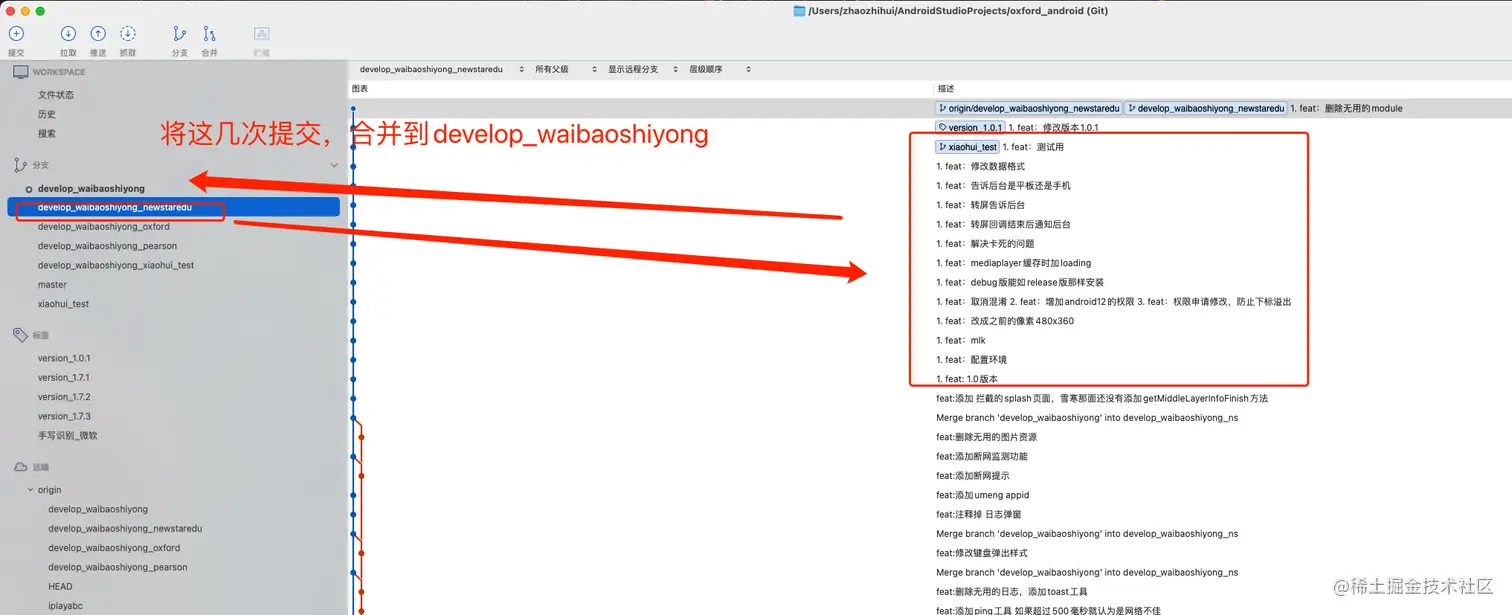Open 历史 in workspace sidebar
Viewport: 1512px width, 615px height.
pos(47,114)
